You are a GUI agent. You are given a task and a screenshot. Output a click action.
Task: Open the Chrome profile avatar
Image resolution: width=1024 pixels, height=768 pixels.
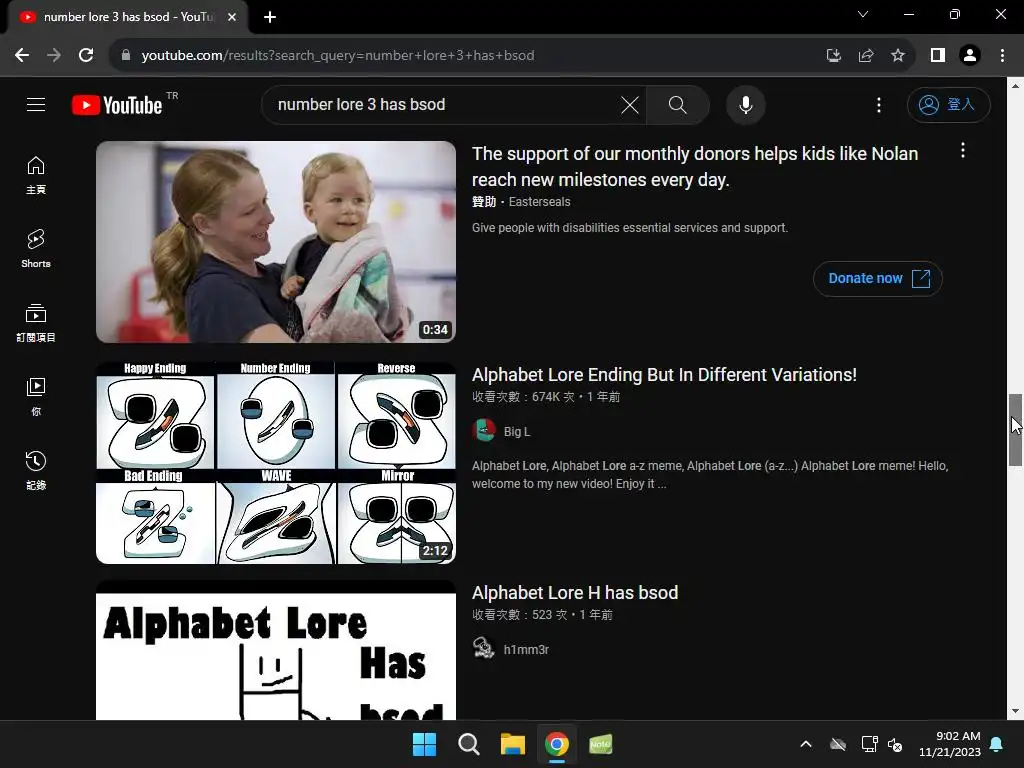(970, 56)
